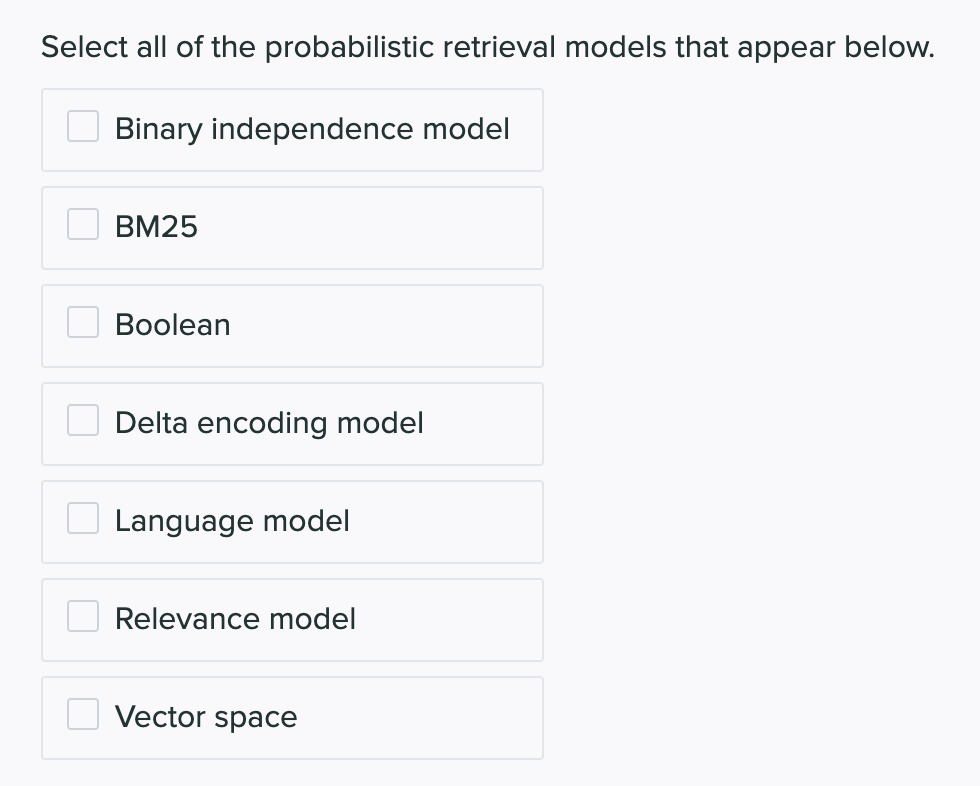Click the Vector space label text
The height and width of the screenshot is (786, 980).
206,717
